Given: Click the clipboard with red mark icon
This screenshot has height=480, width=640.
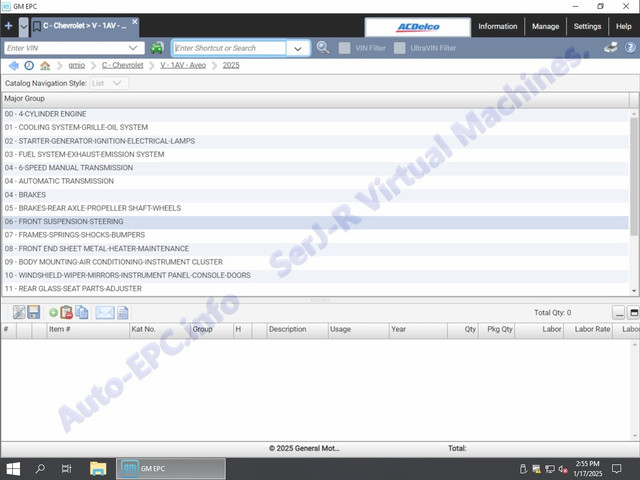Looking at the screenshot, I should (66, 312).
